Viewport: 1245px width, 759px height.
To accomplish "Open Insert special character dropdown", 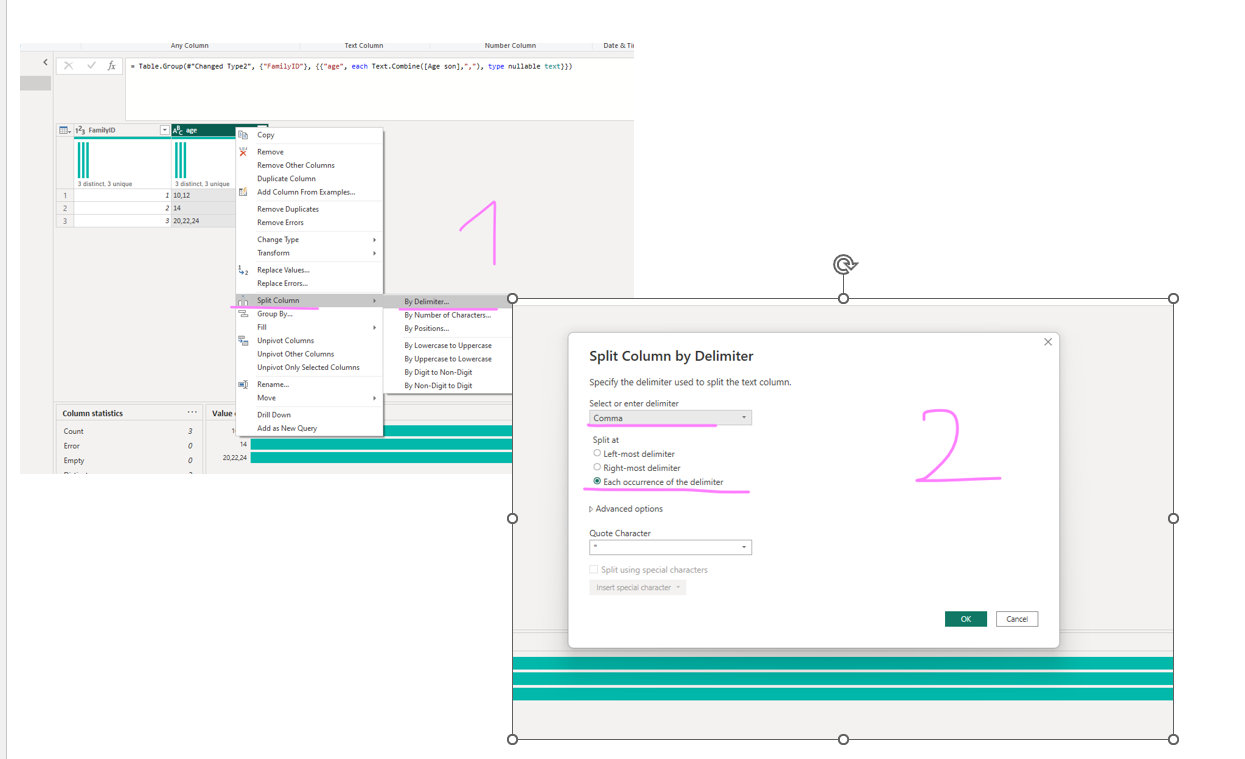I will click(x=637, y=587).
